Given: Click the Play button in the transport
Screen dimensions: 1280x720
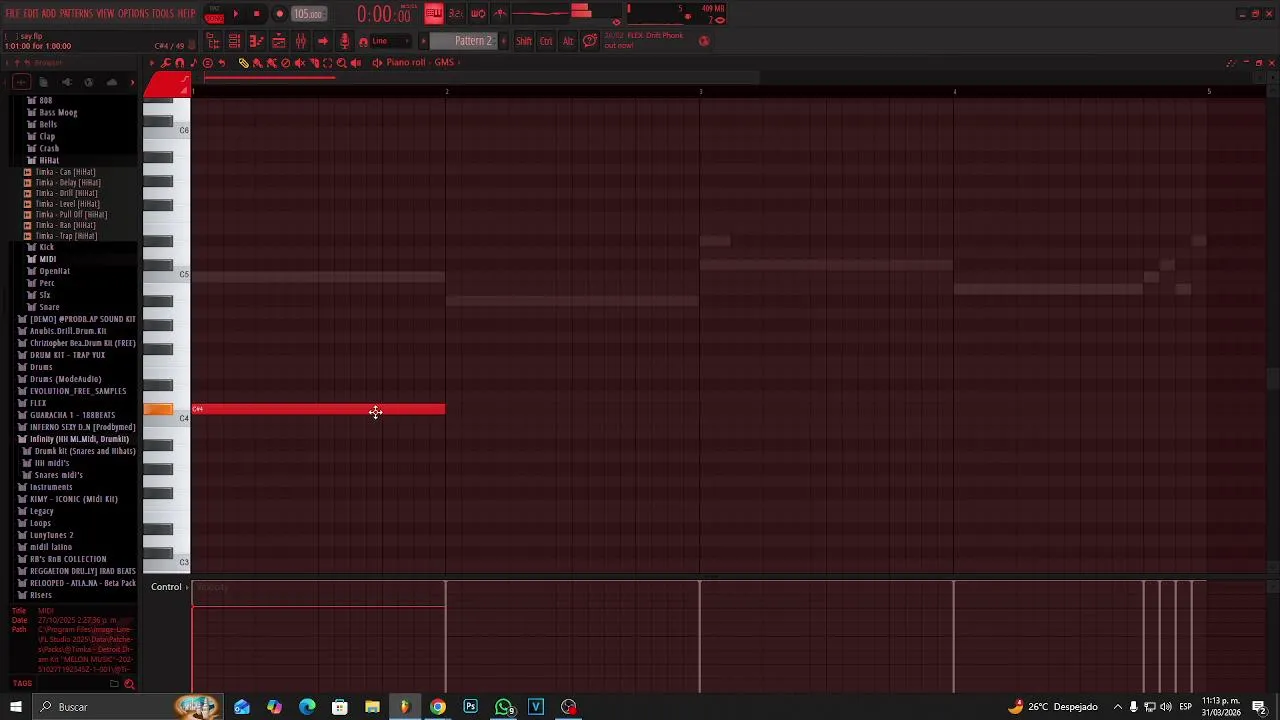Looking at the screenshot, I should [x=235, y=14].
